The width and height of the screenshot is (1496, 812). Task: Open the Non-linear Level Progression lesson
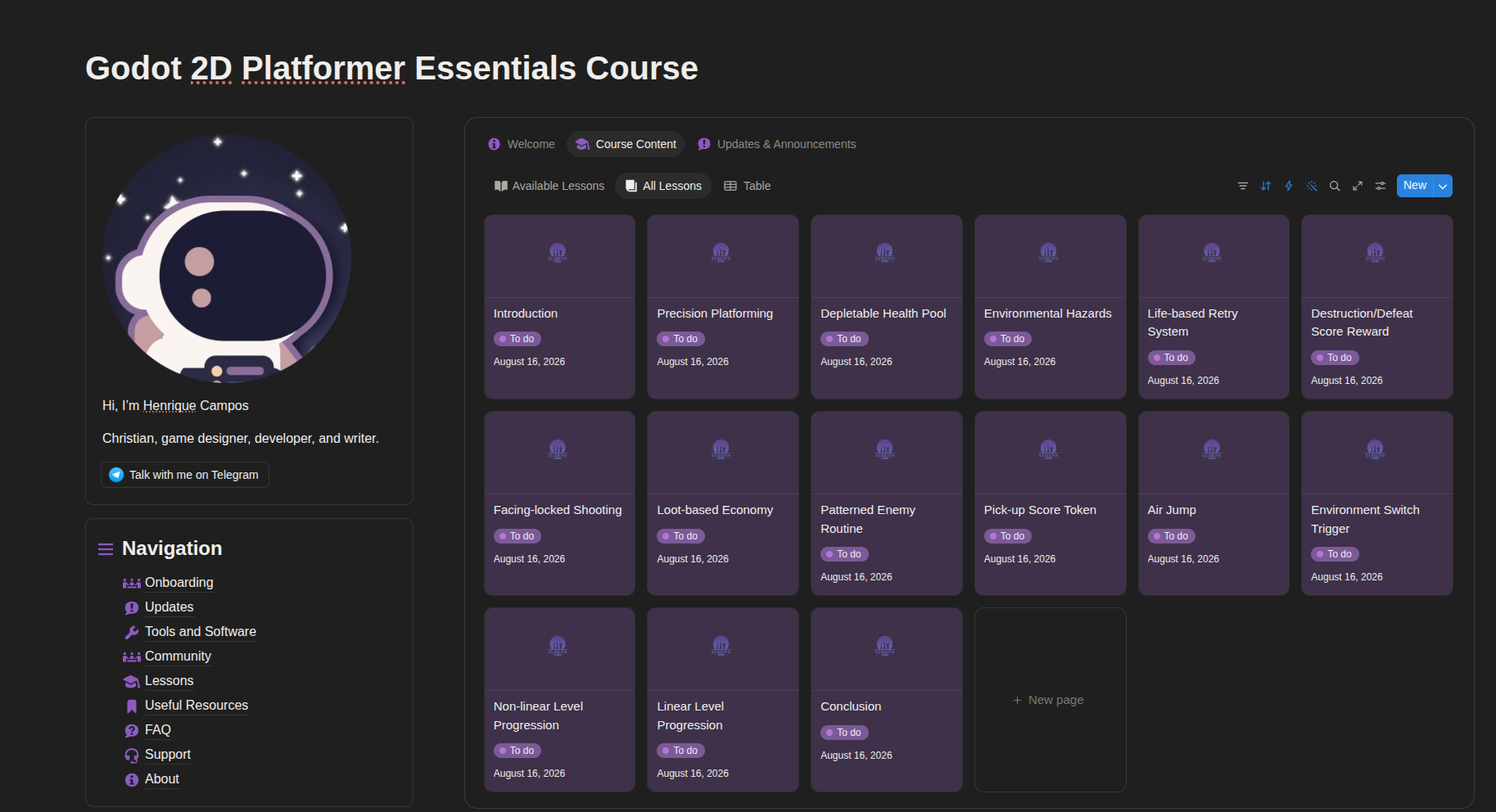(x=559, y=700)
